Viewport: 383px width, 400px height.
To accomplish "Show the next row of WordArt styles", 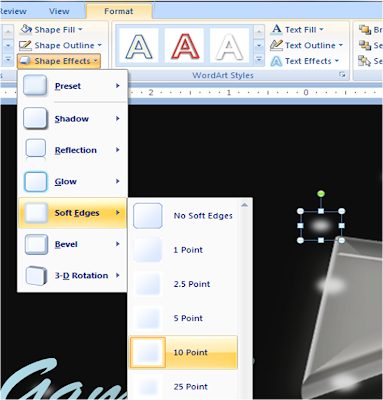I will coord(259,46).
